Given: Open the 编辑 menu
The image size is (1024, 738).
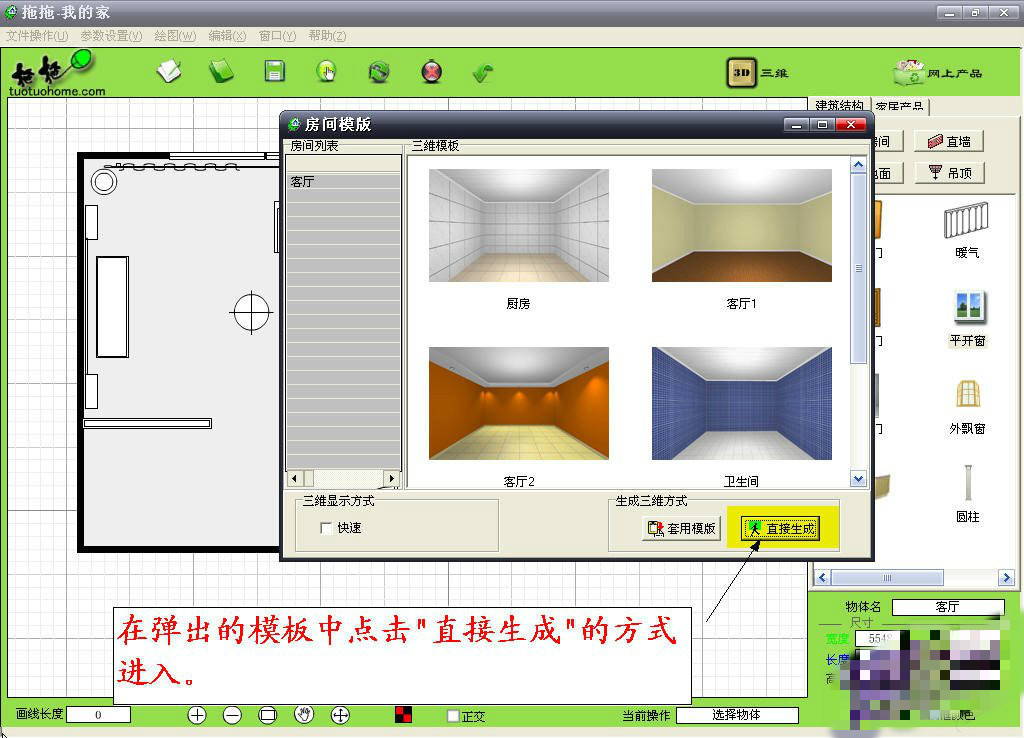Looking at the screenshot, I should coord(227,36).
